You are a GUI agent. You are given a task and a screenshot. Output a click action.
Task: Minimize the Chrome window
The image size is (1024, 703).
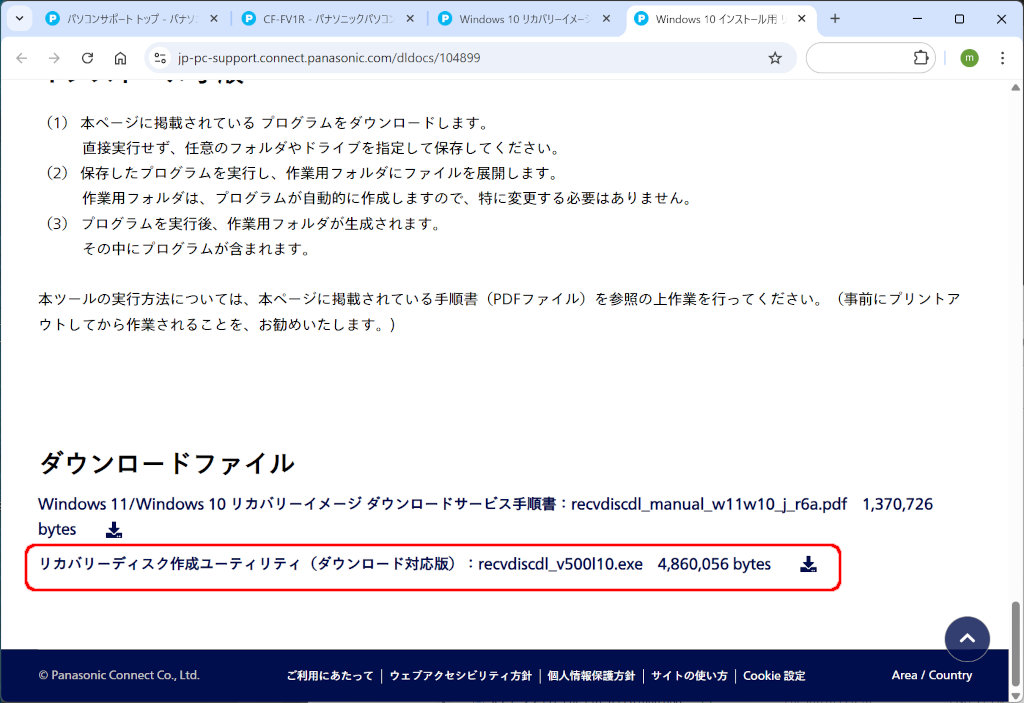pos(918,19)
